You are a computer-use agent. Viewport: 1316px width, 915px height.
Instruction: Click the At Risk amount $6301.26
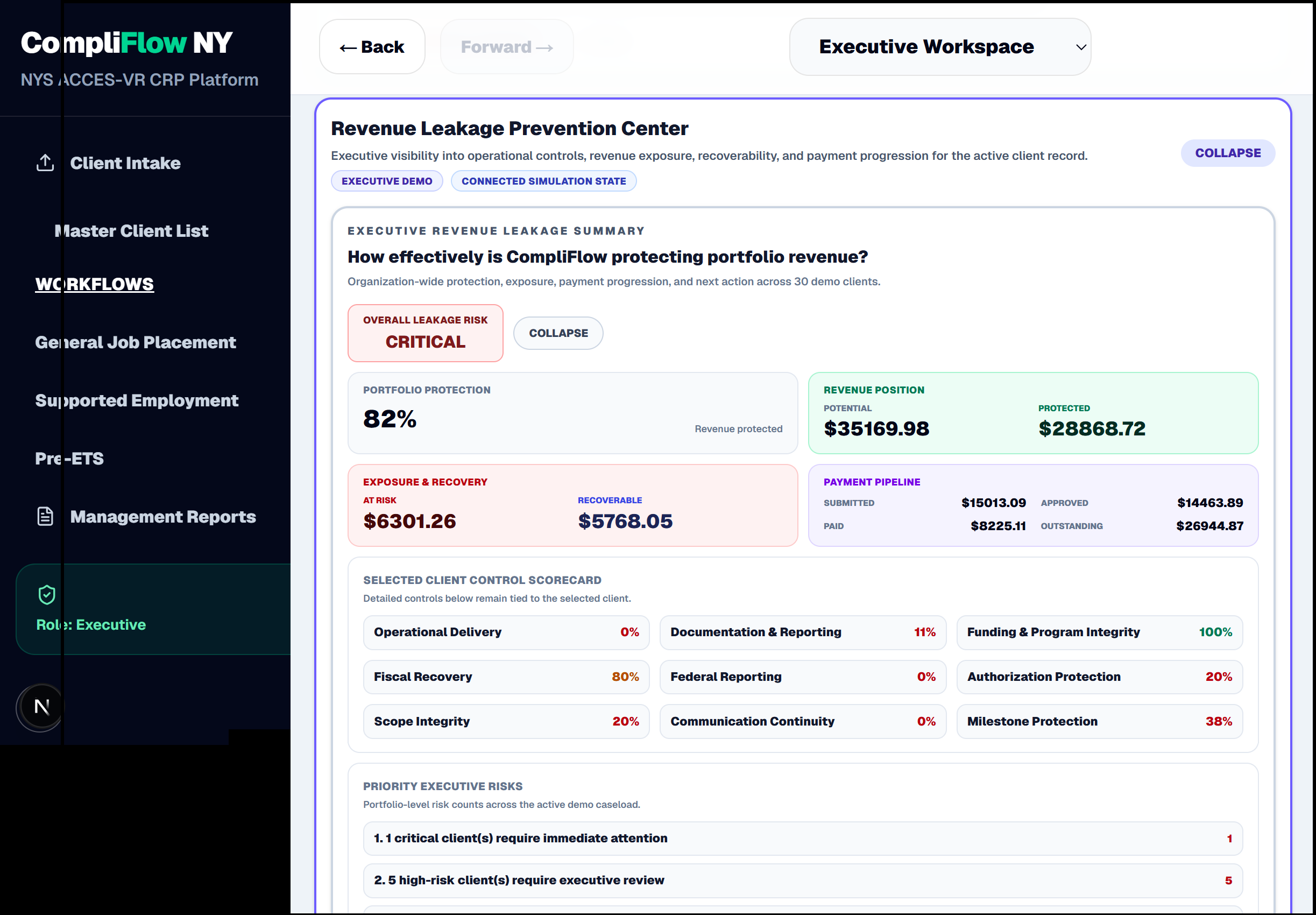pos(409,521)
